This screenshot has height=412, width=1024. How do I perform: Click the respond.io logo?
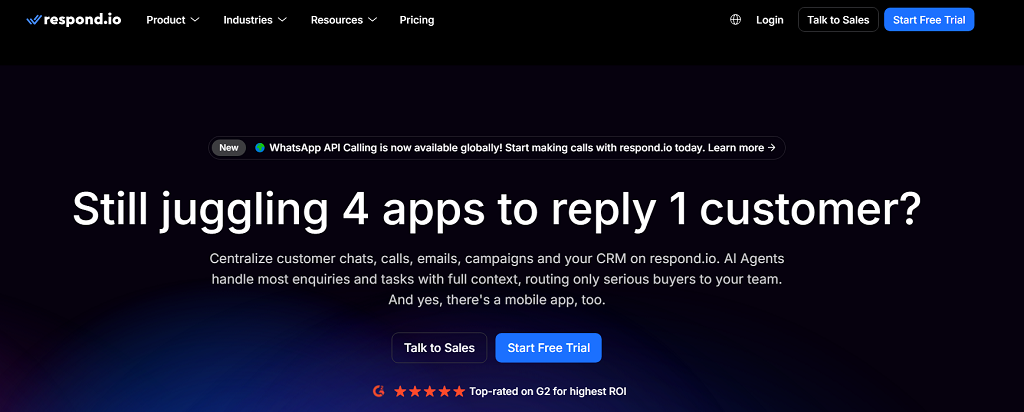point(74,20)
